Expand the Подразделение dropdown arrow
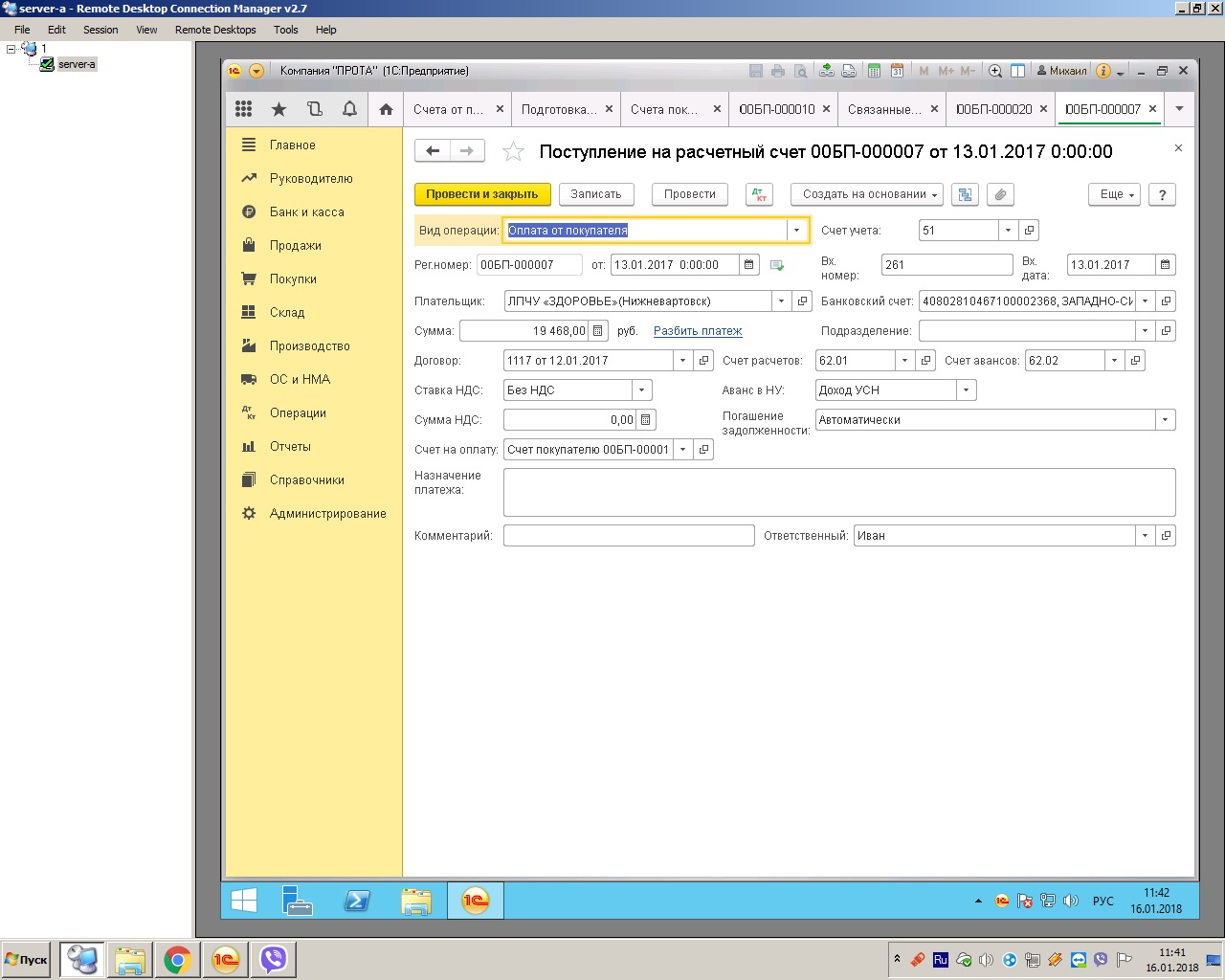Screen dimensions: 1225x980 pos(1145,331)
